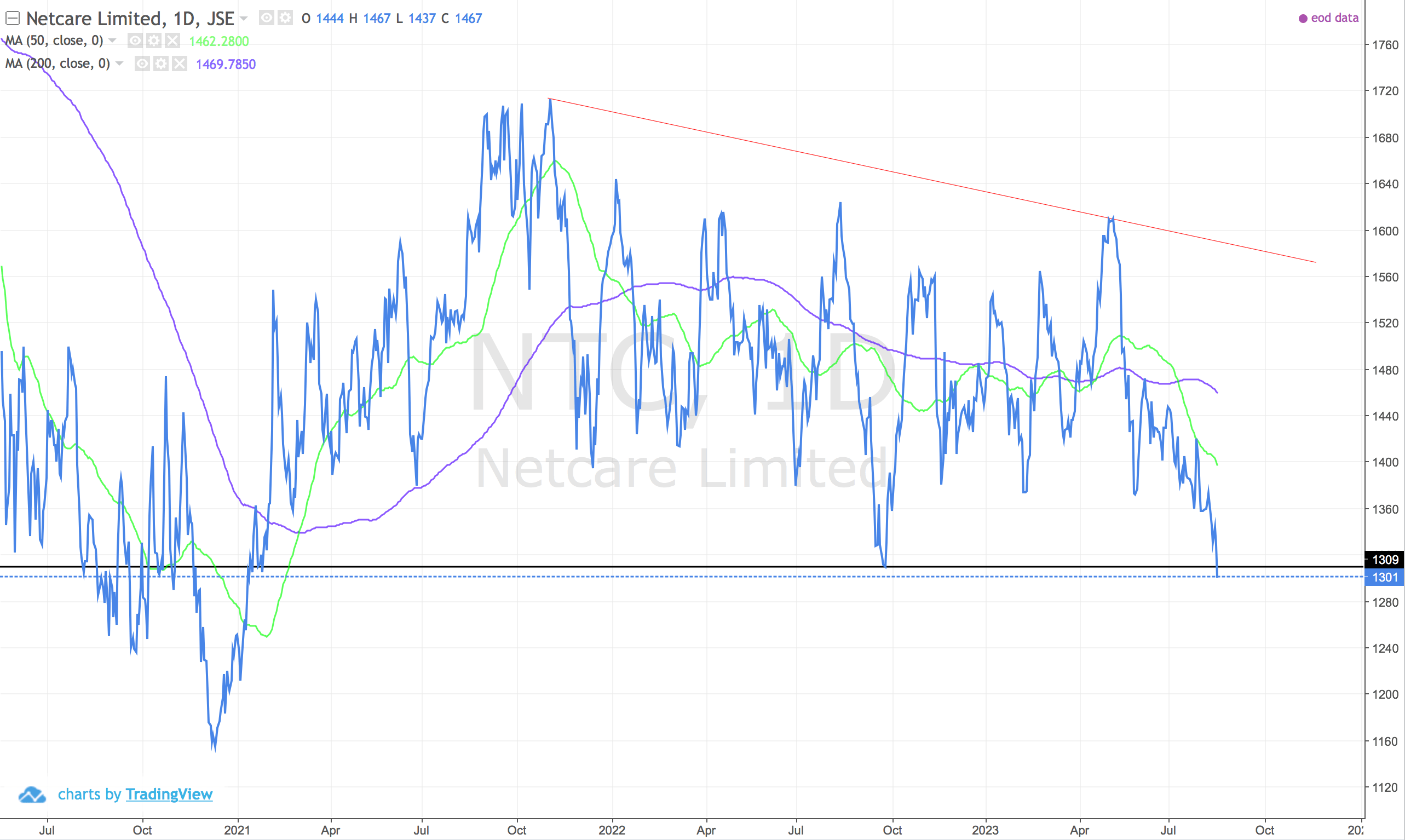This screenshot has height=840, width=1405.
Task: Click the 2023 label on time axis
Action: [985, 830]
